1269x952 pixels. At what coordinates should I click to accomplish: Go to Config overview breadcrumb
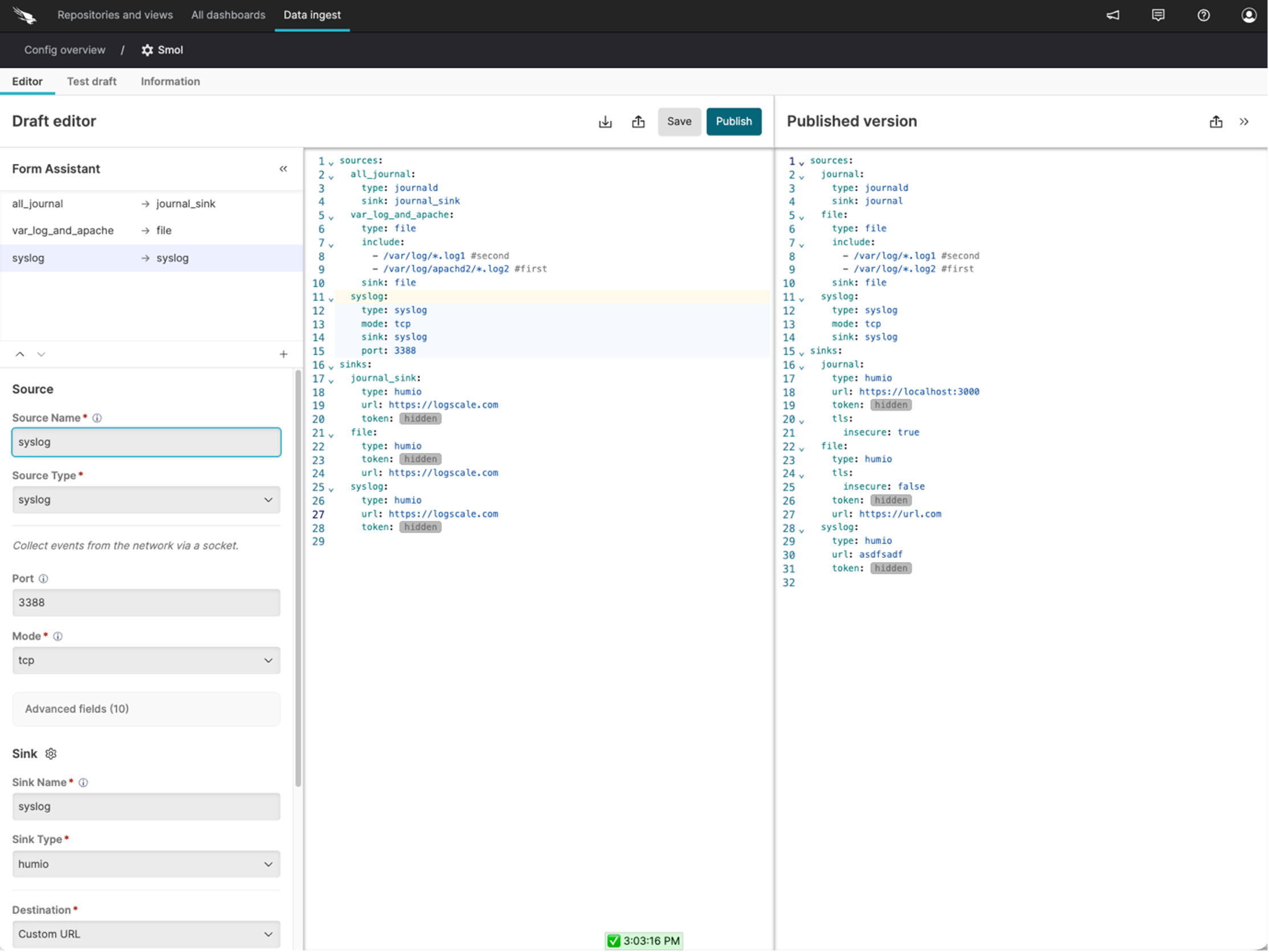tap(65, 50)
